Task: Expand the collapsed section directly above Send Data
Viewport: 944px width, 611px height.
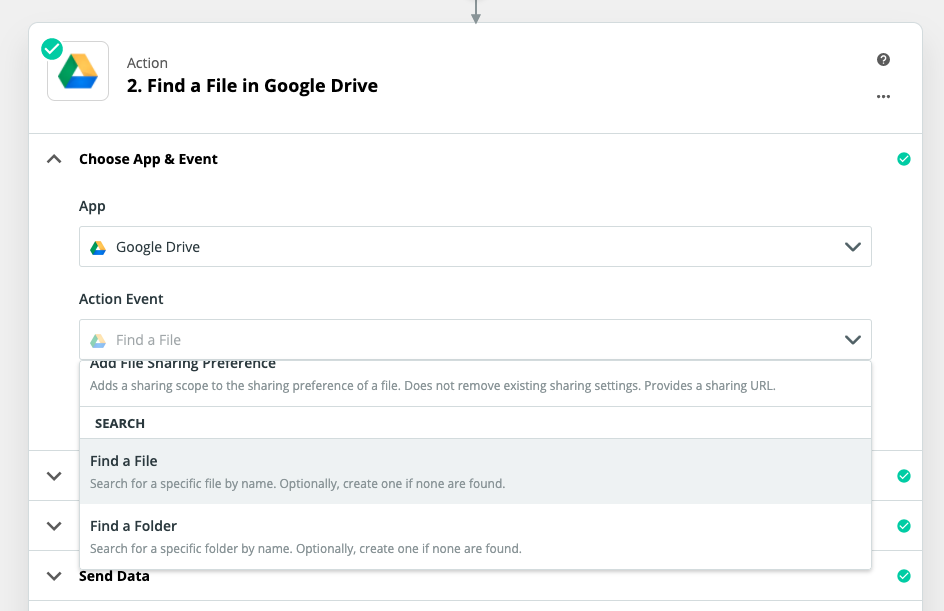Action: tap(54, 526)
